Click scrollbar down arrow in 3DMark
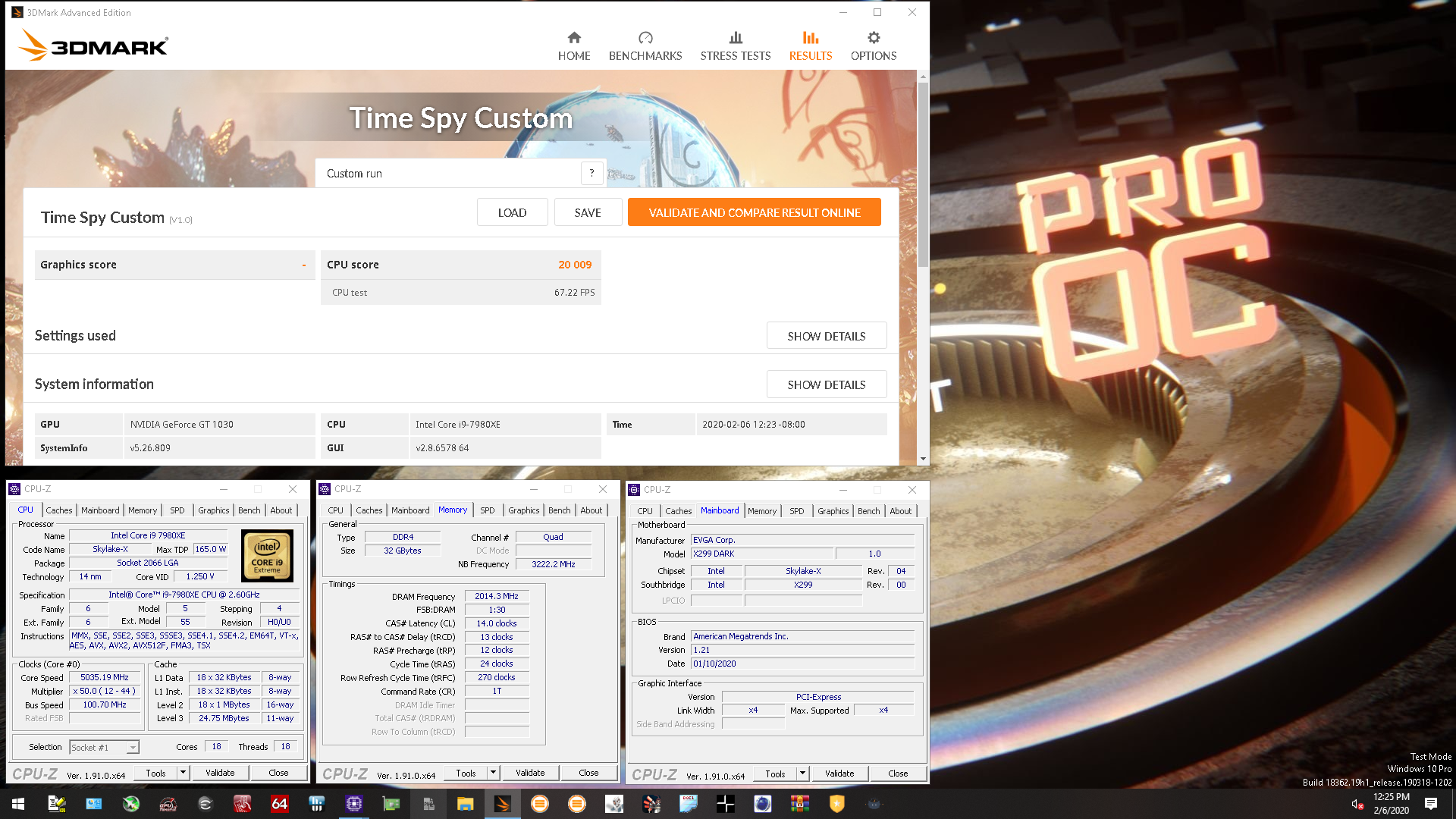The width and height of the screenshot is (1456, 819). (x=923, y=458)
